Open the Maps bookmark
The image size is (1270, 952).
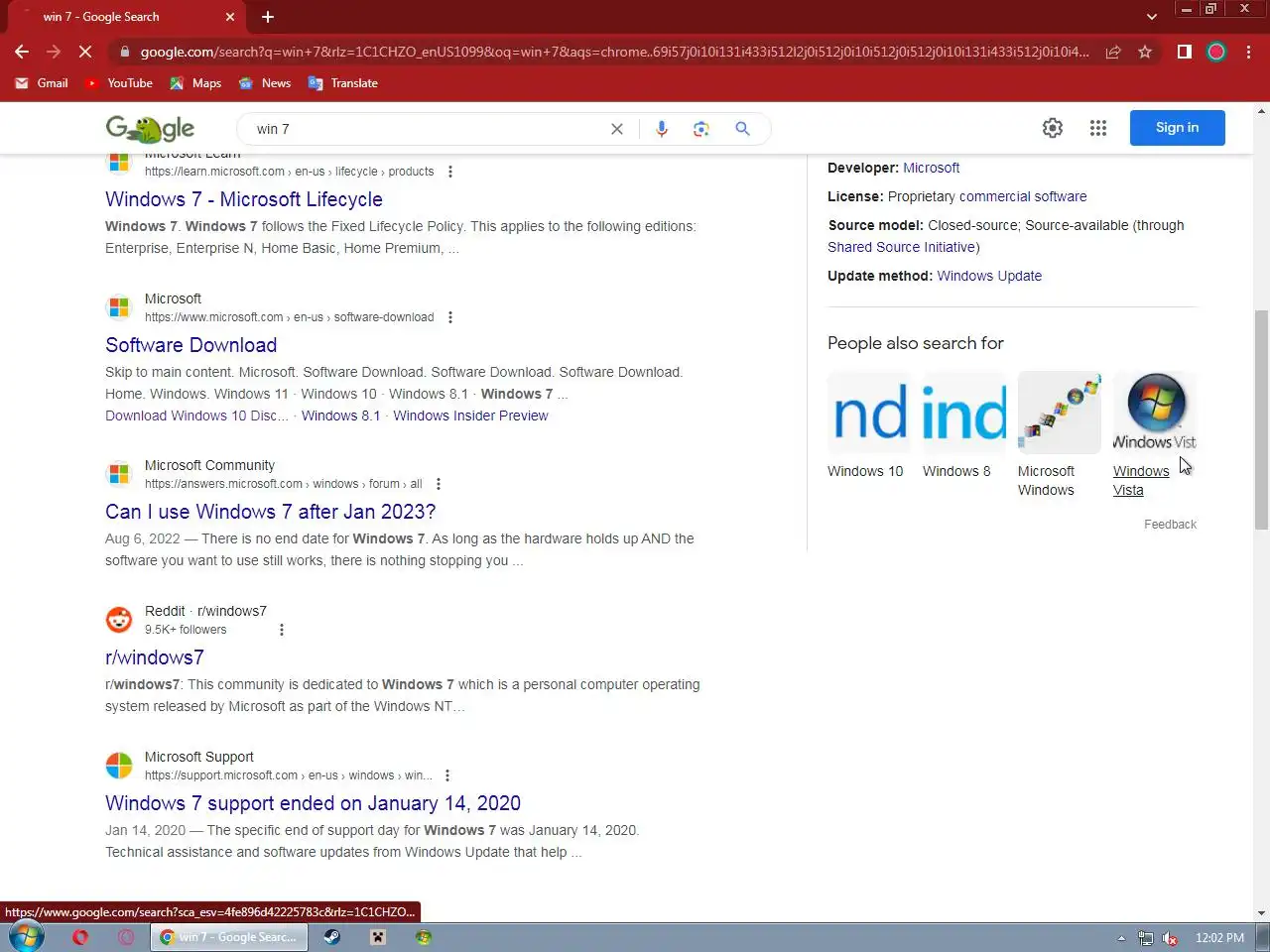click(195, 83)
